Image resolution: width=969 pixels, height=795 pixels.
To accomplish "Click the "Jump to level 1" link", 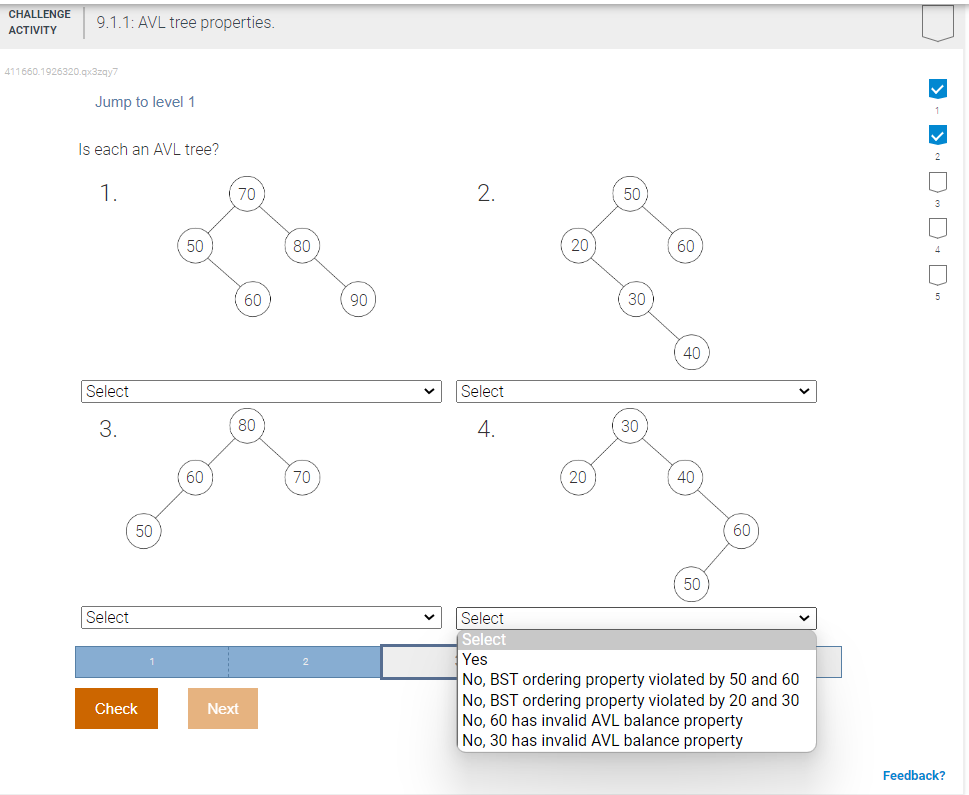I will click(144, 101).
